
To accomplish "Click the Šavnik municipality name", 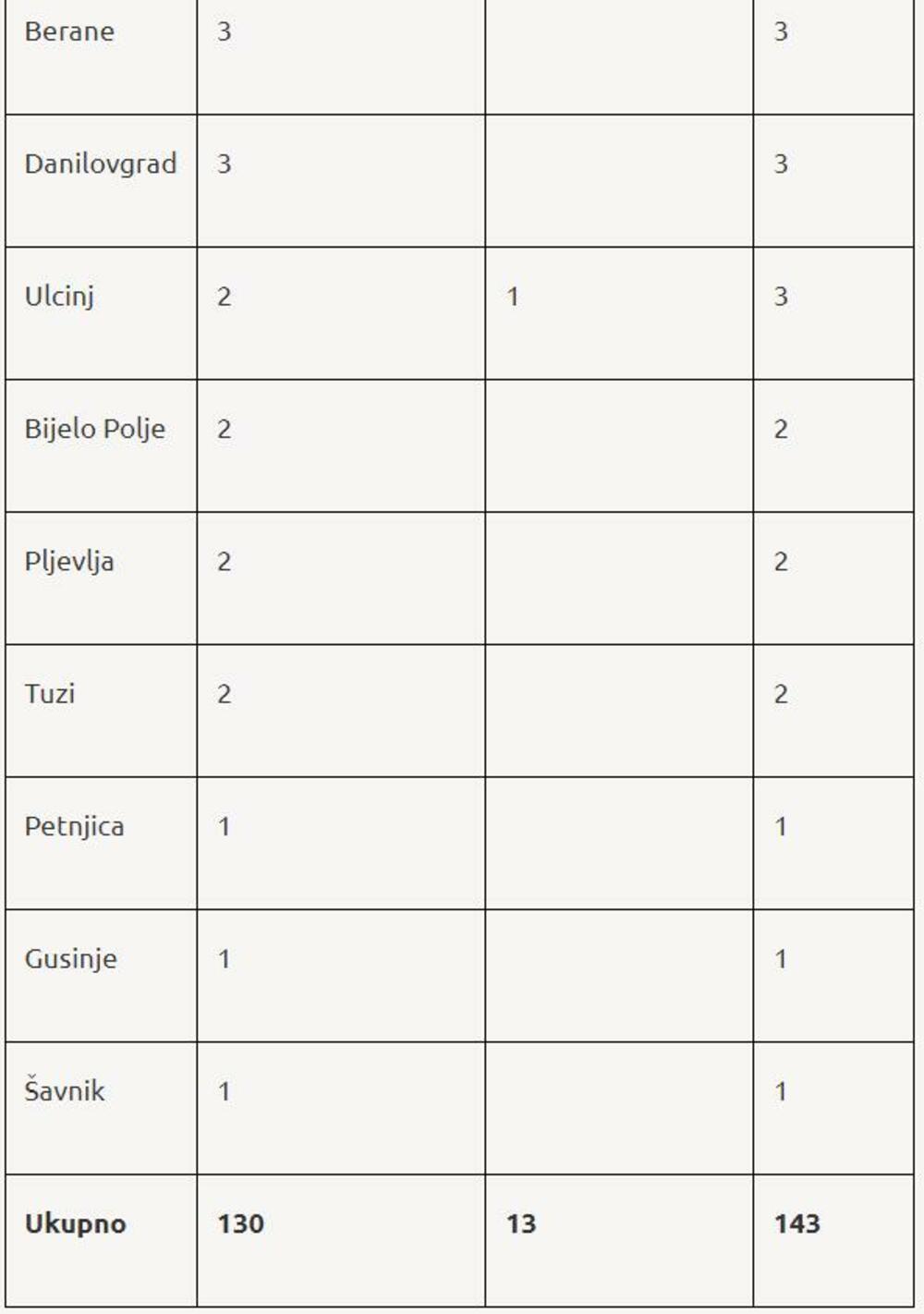I will tap(65, 1091).
